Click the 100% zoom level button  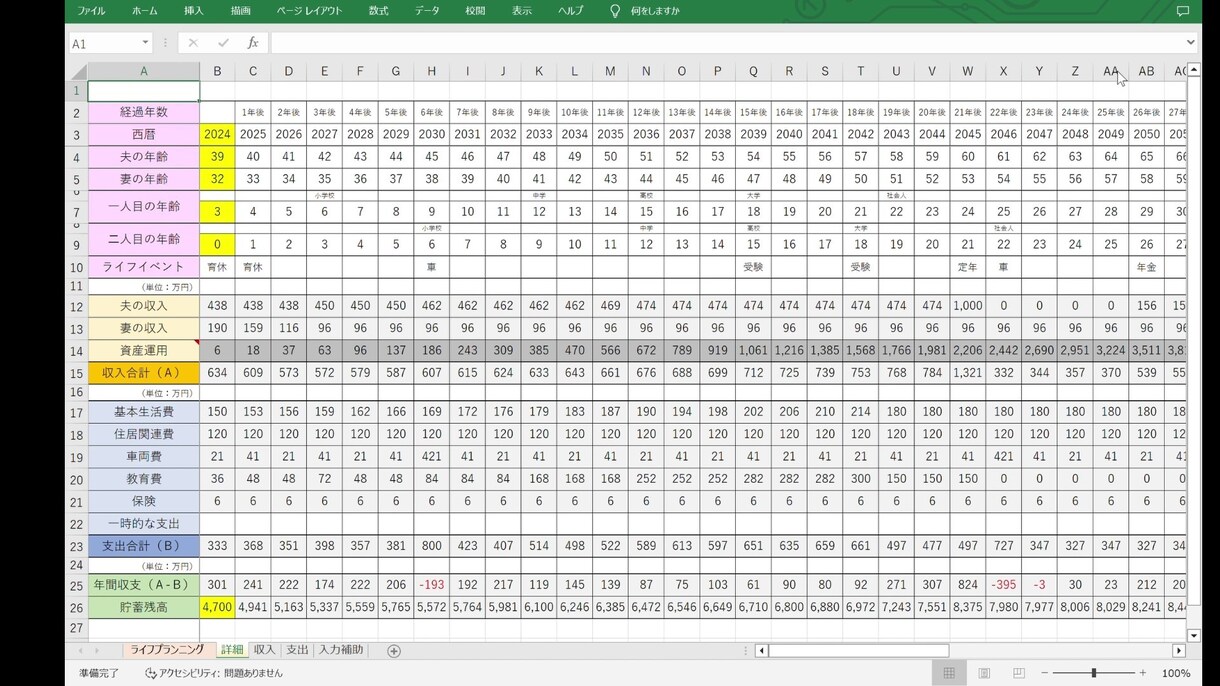tap(1176, 673)
